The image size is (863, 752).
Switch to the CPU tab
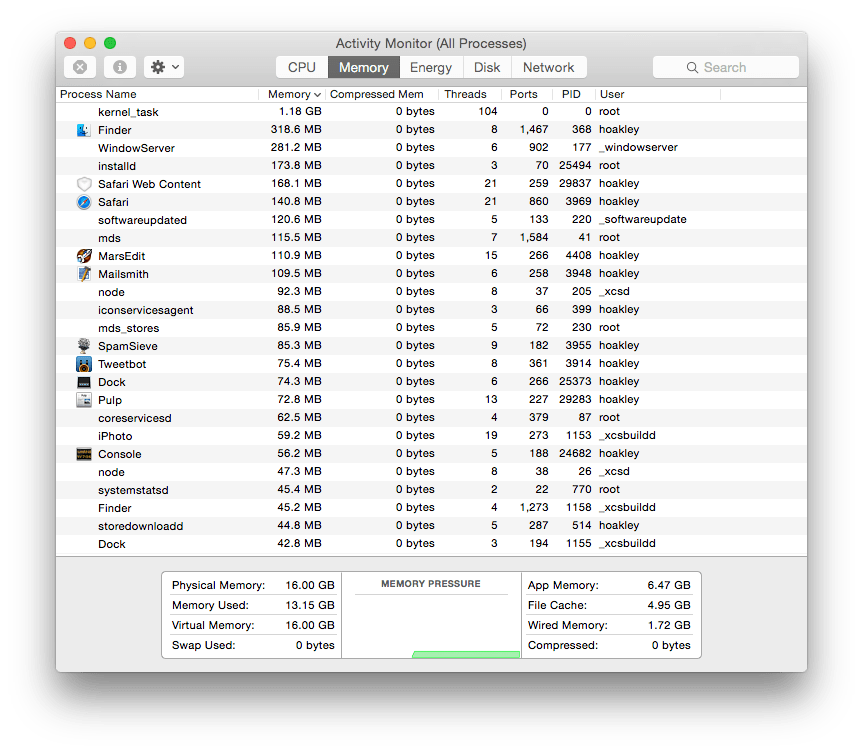(301, 67)
